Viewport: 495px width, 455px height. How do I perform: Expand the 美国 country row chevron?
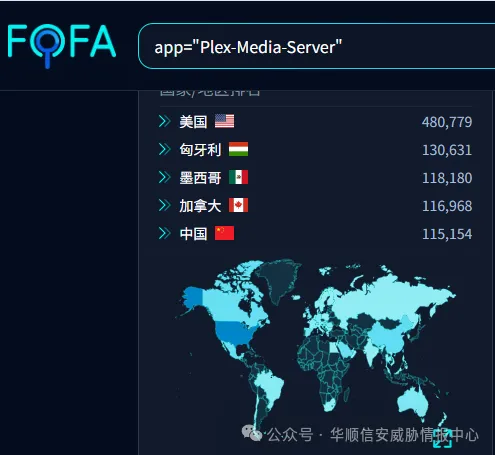click(x=165, y=122)
